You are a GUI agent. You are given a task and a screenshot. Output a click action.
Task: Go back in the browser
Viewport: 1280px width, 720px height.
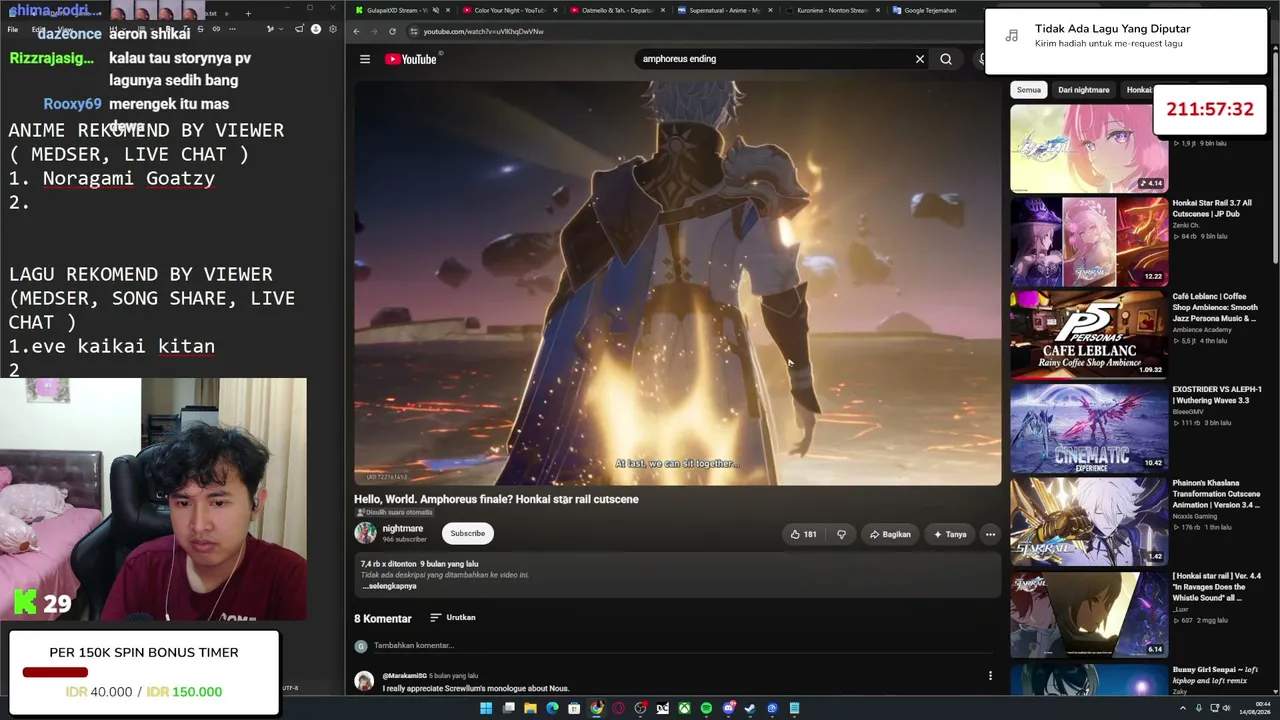click(357, 31)
